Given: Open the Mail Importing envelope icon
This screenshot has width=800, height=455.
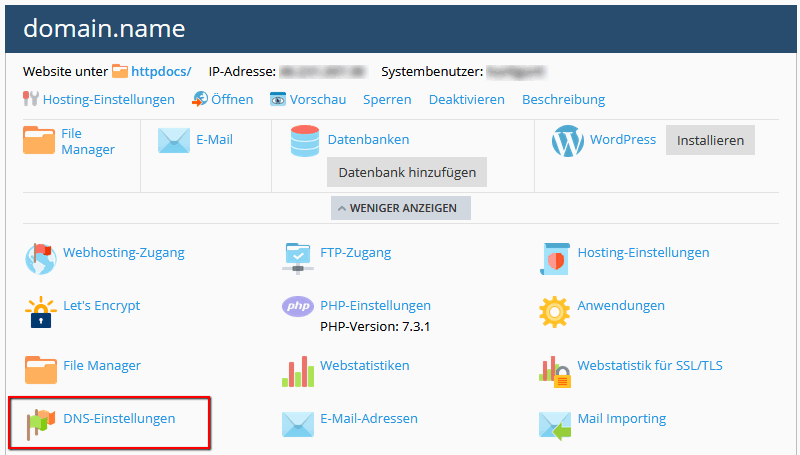Looking at the screenshot, I should tap(554, 424).
